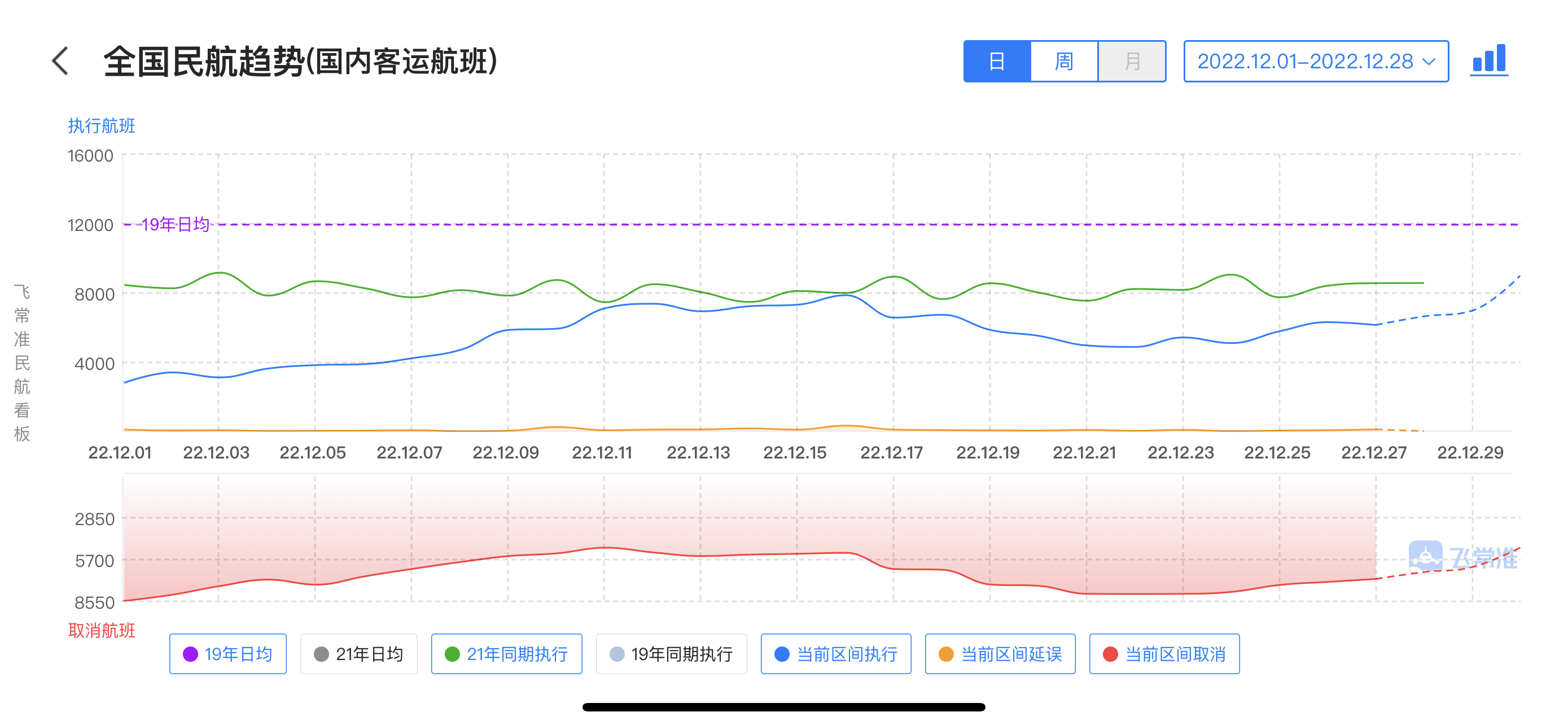Click the 22.12.17 date on the axis
This screenshot has height=725, width=1568.
coord(891,452)
